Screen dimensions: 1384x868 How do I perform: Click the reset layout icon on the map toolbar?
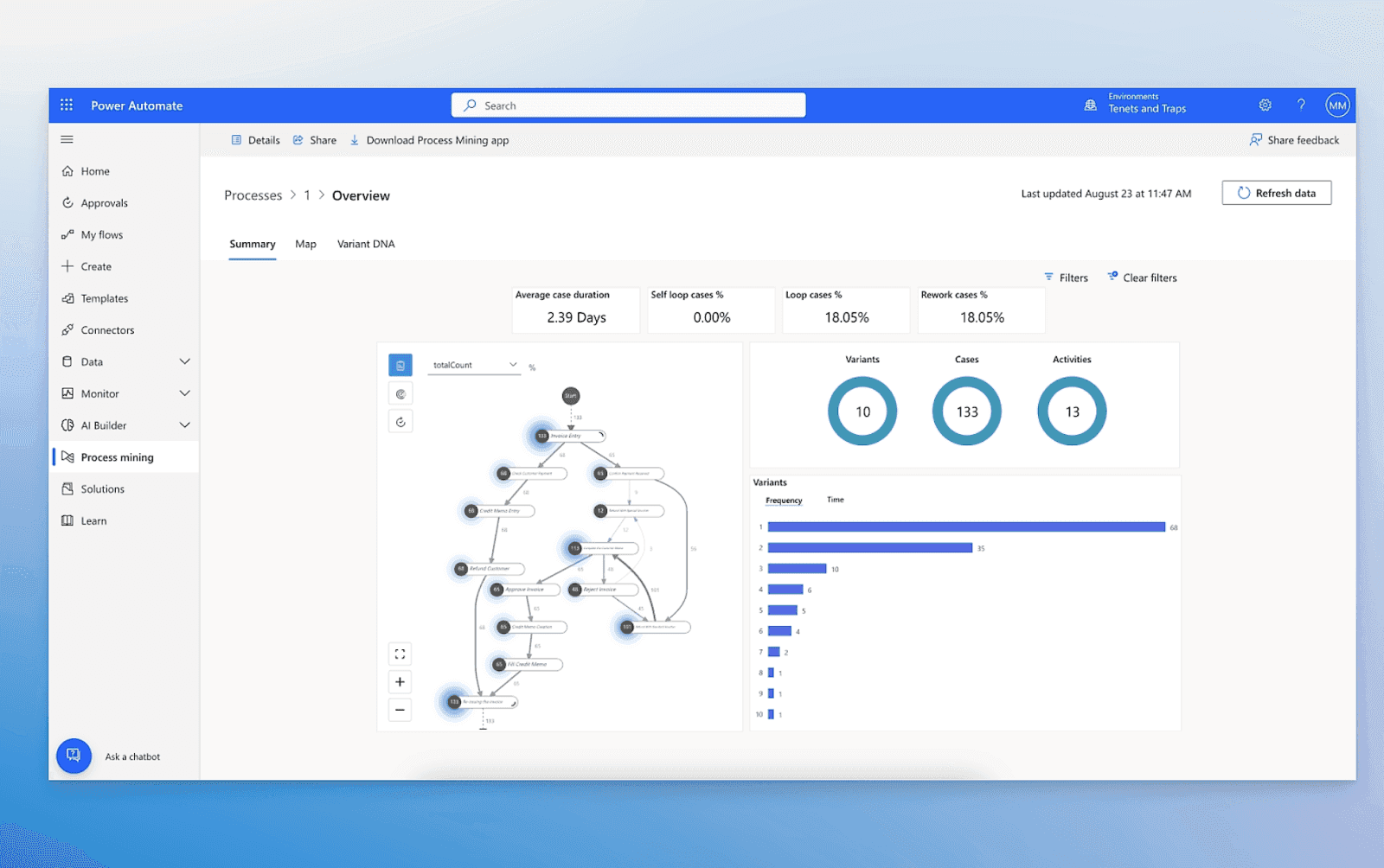coord(400,421)
